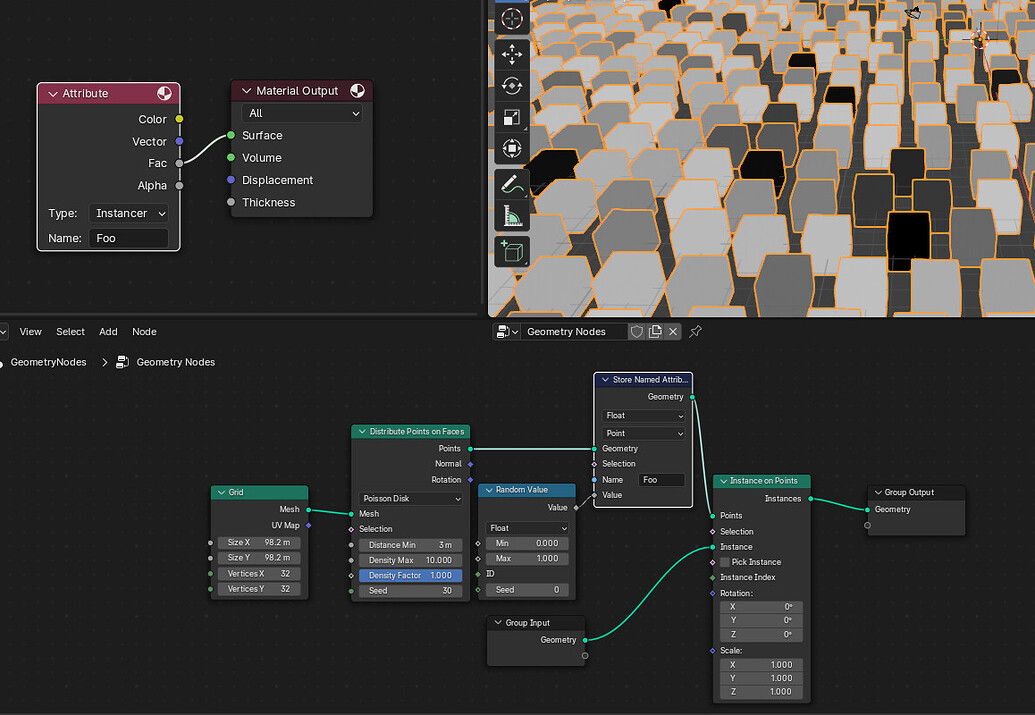Click Random Value Max 1.000 field
This screenshot has width=1035, height=715.
pos(527,559)
